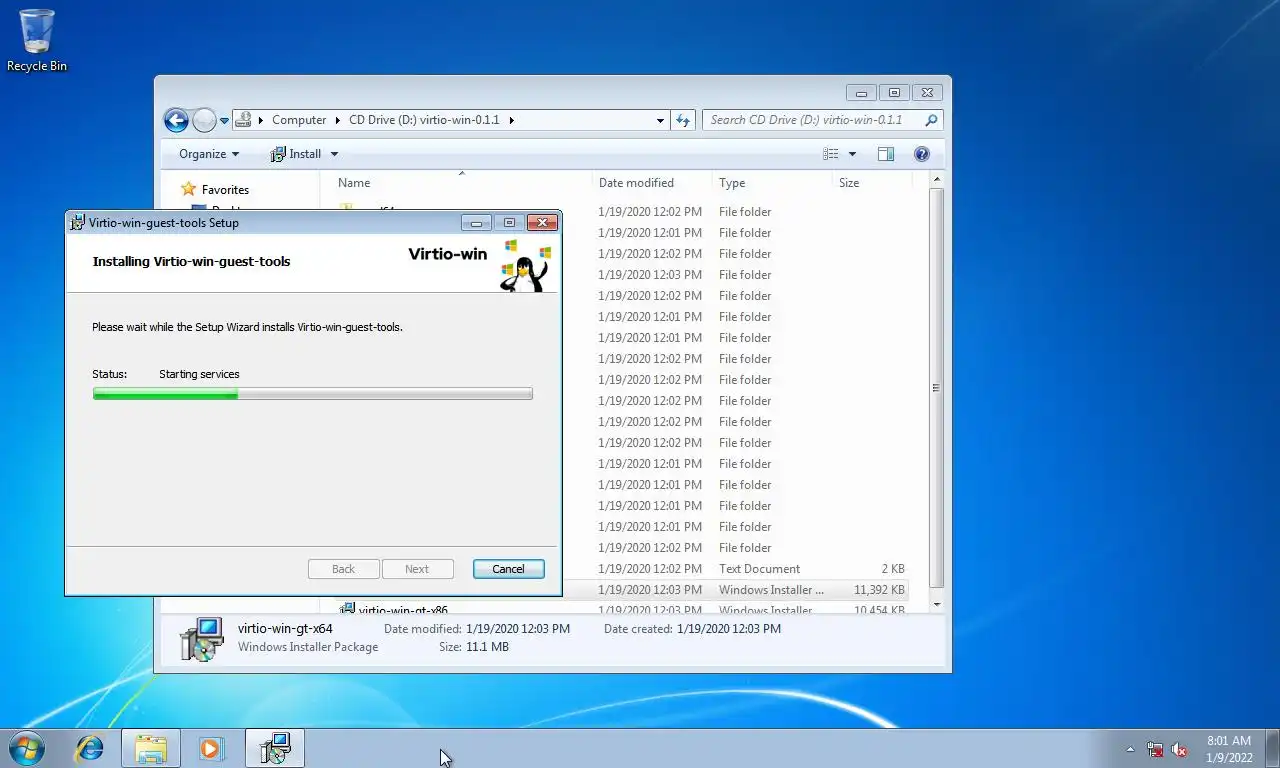Click the refresh button next to address bar
Image resolution: width=1280 pixels, height=768 pixels.
click(683, 120)
